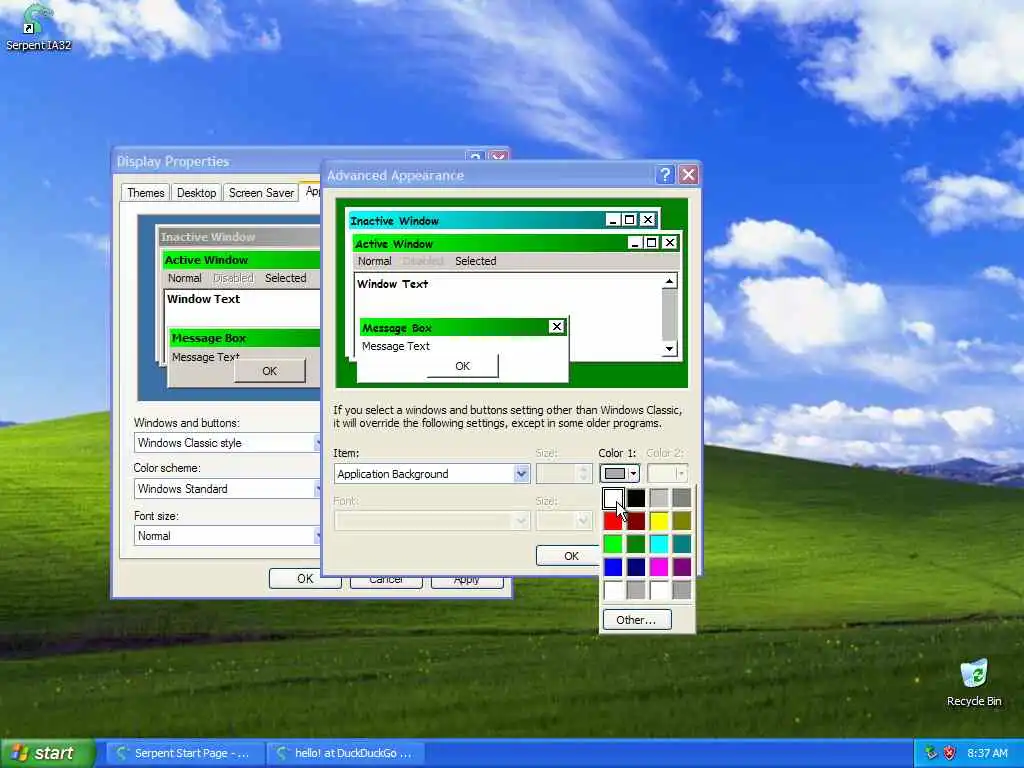The image size is (1024, 768).
Task: Pick the bright red color swatch
Action: coord(613,521)
